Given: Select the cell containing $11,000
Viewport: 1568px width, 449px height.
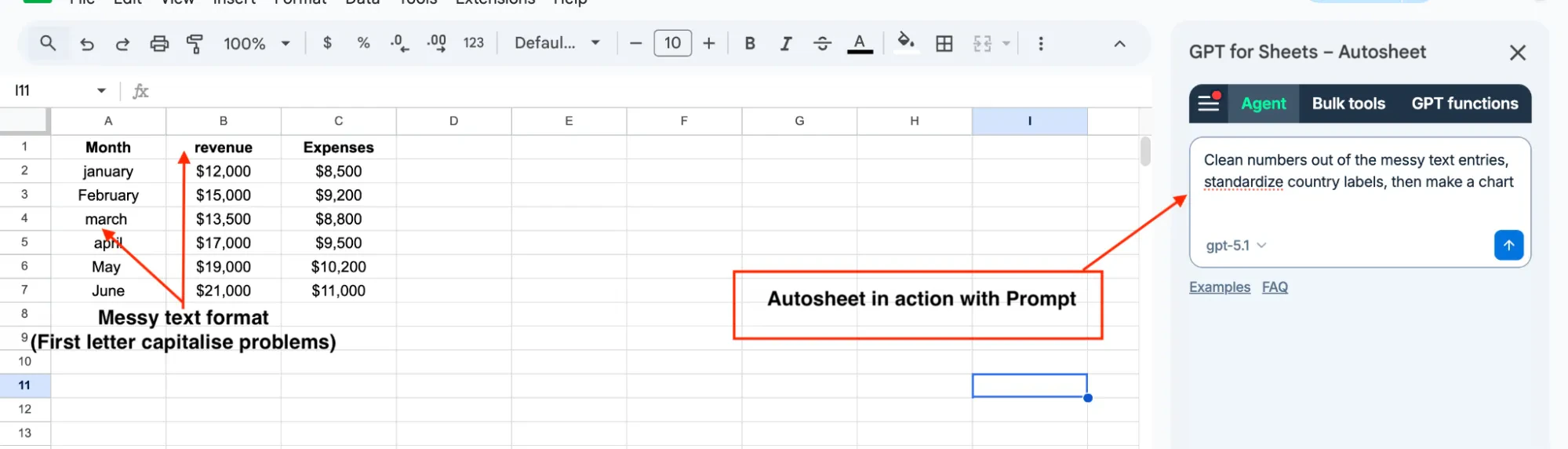Looking at the screenshot, I should (339, 290).
